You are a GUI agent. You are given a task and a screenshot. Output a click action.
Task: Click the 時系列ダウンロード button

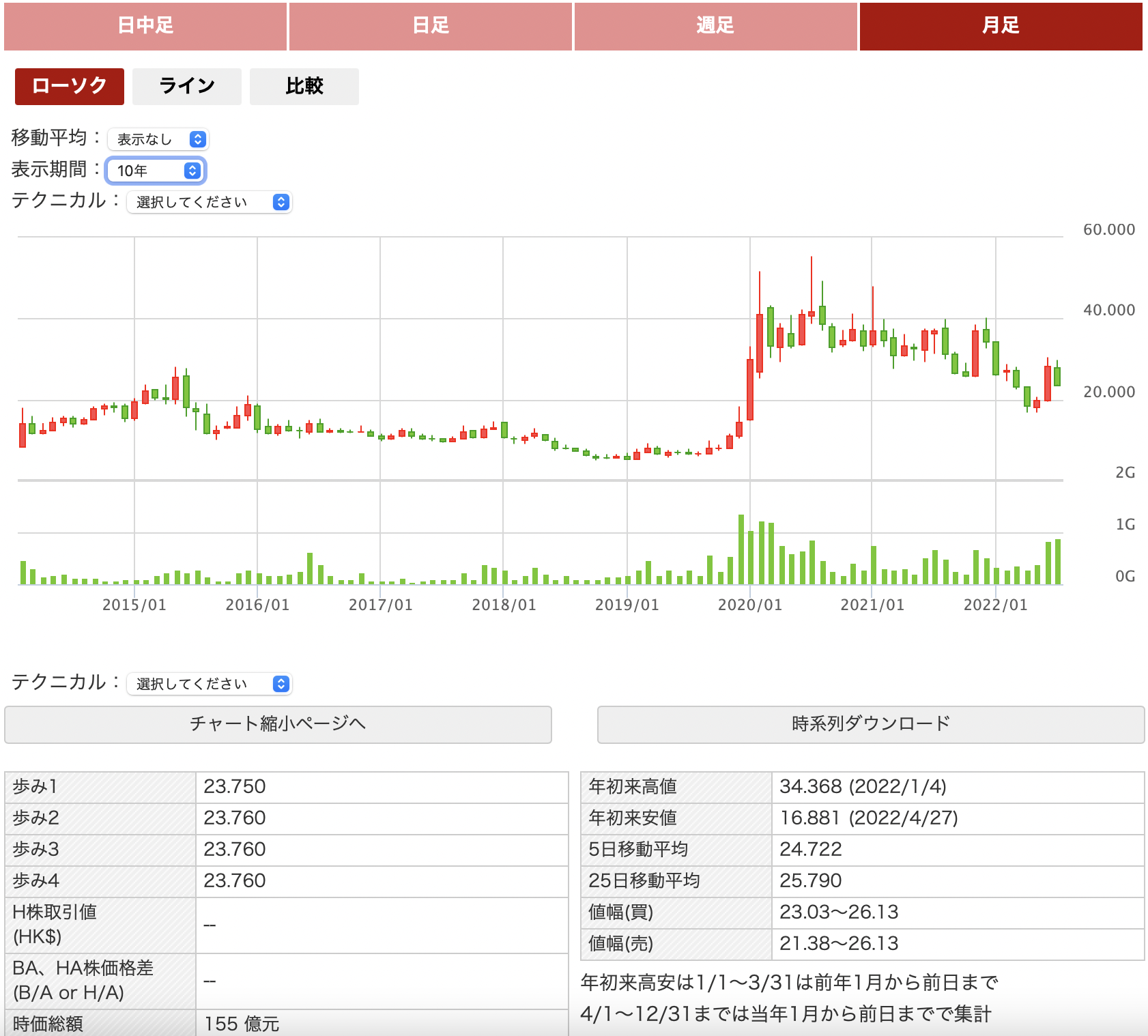pyautogui.click(x=871, y=724)
